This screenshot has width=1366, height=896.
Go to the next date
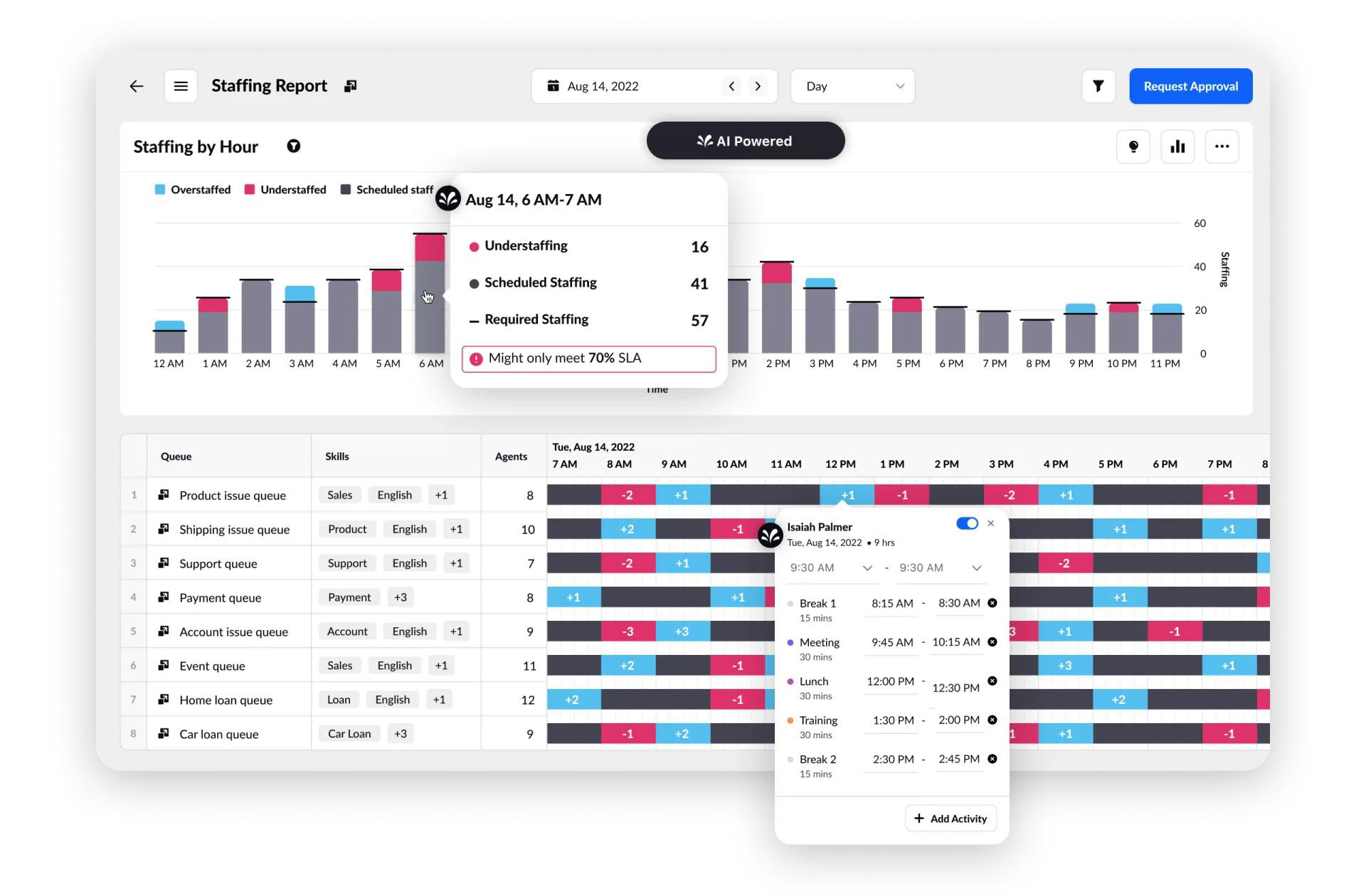[758, 86]
